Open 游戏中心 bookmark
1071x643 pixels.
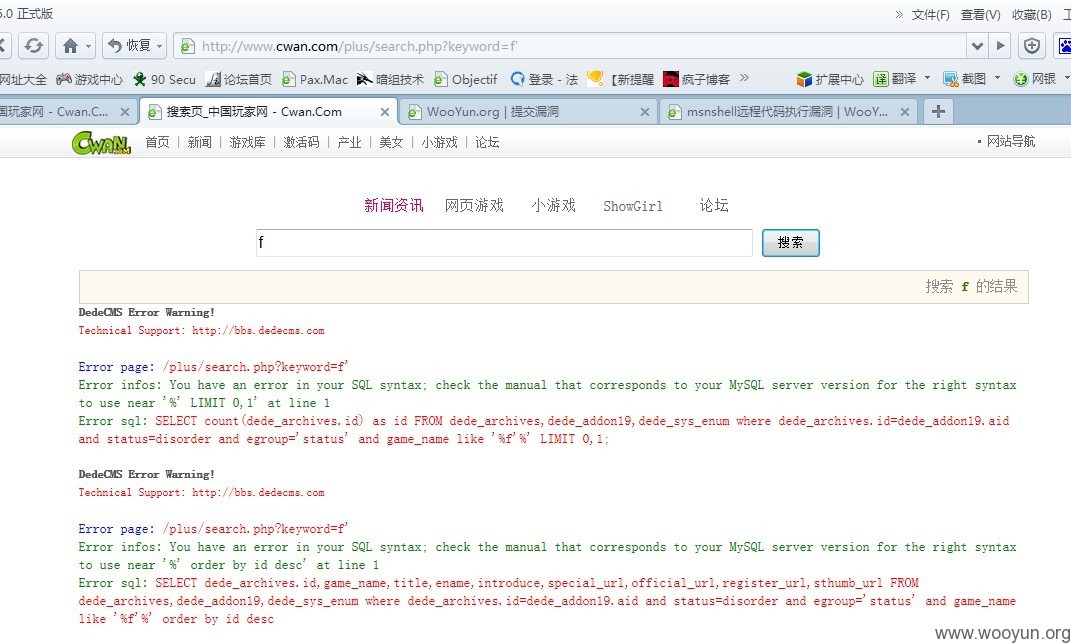point(89,79)
